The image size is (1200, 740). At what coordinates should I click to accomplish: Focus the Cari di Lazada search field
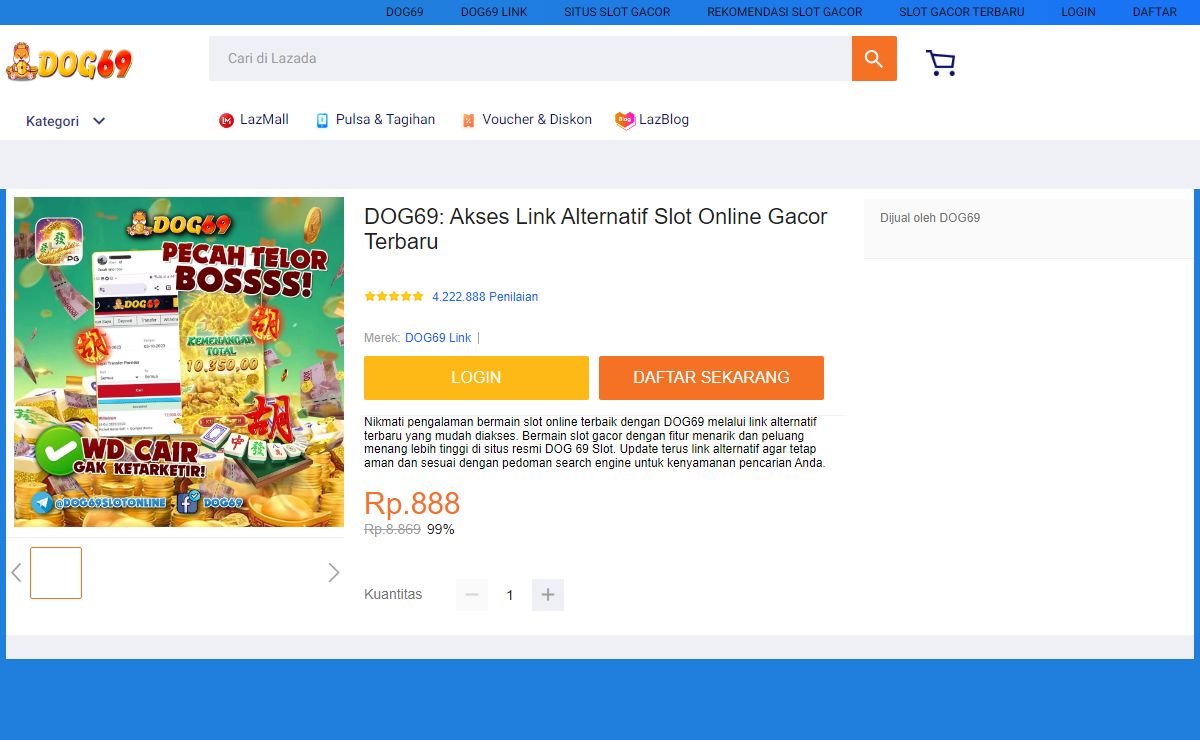point(530,59)
